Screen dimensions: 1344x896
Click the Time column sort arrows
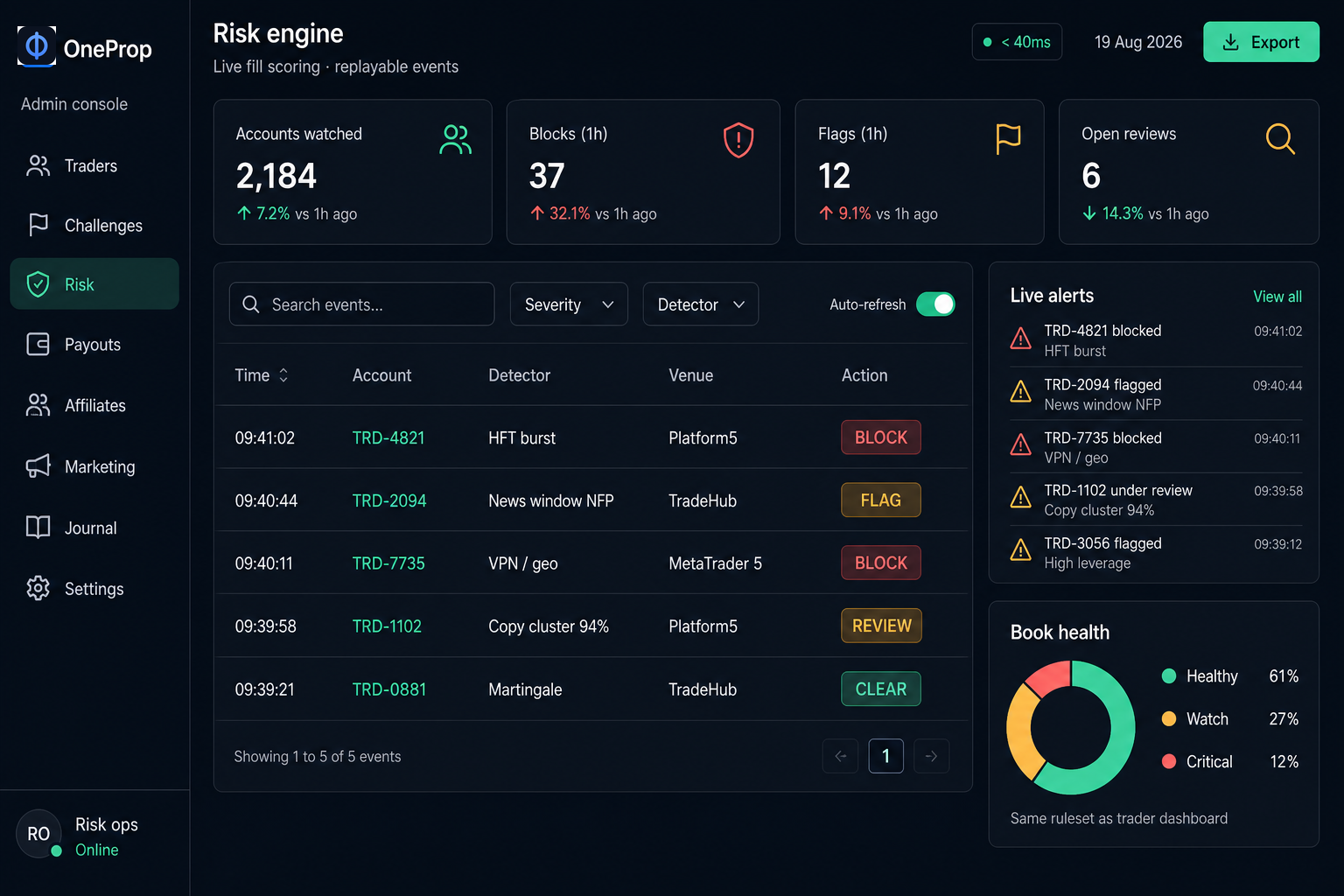pos(283,375)
